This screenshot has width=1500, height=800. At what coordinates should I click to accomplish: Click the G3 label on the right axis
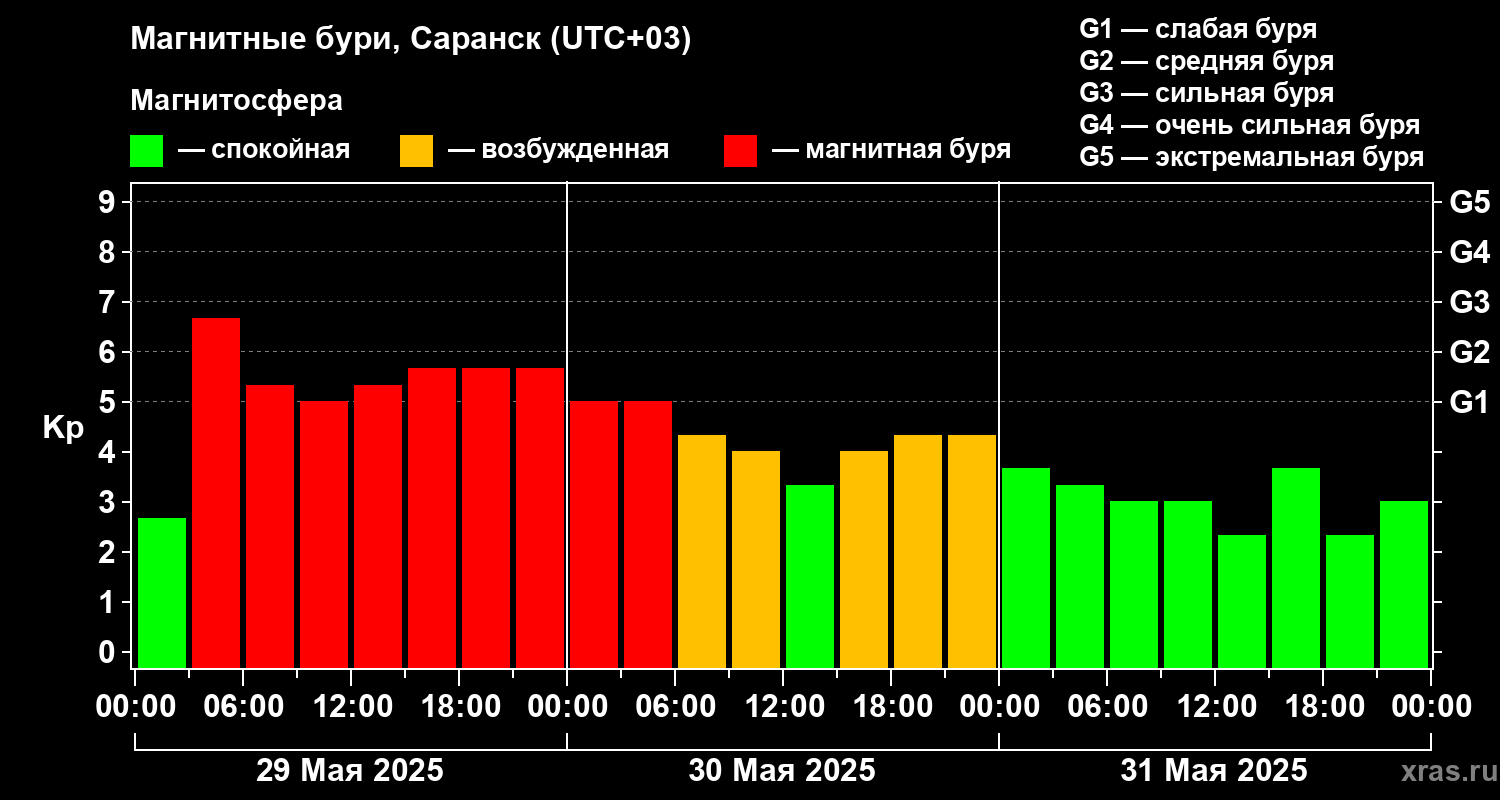point(1470,302)
